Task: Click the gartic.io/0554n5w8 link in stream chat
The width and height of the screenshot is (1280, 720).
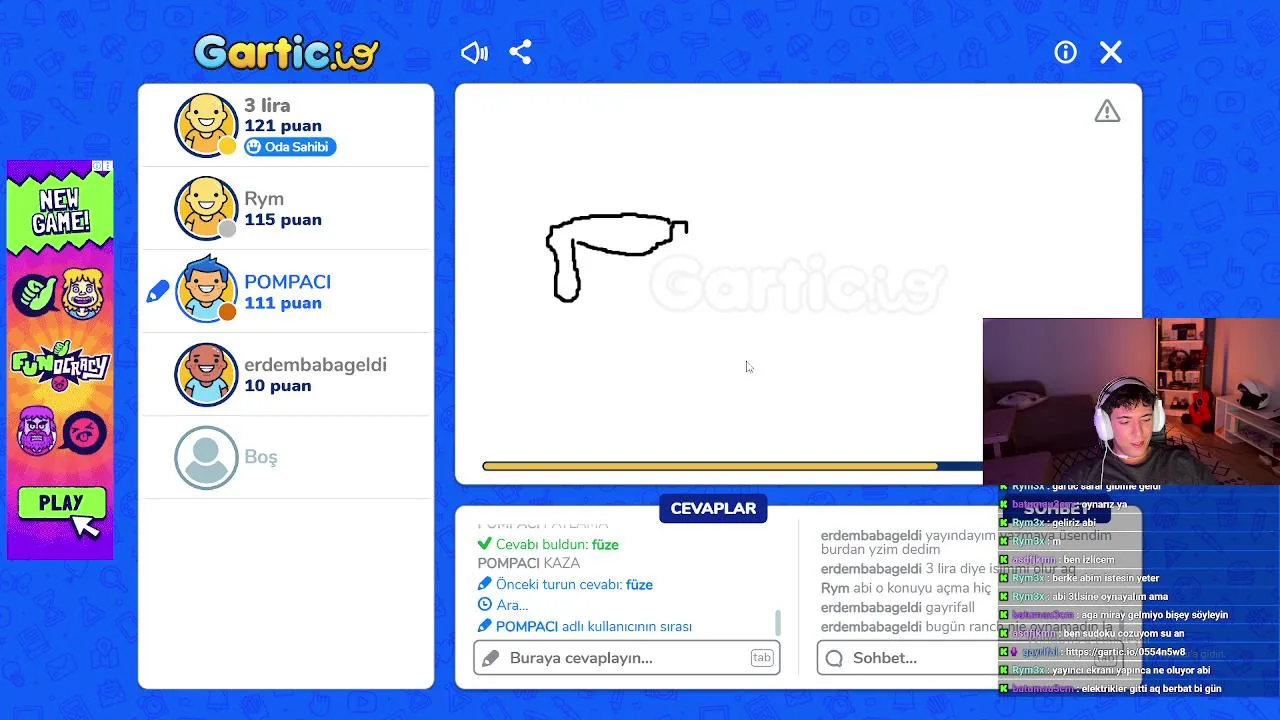Action: pyautogui.click(x=1125, y=652)
